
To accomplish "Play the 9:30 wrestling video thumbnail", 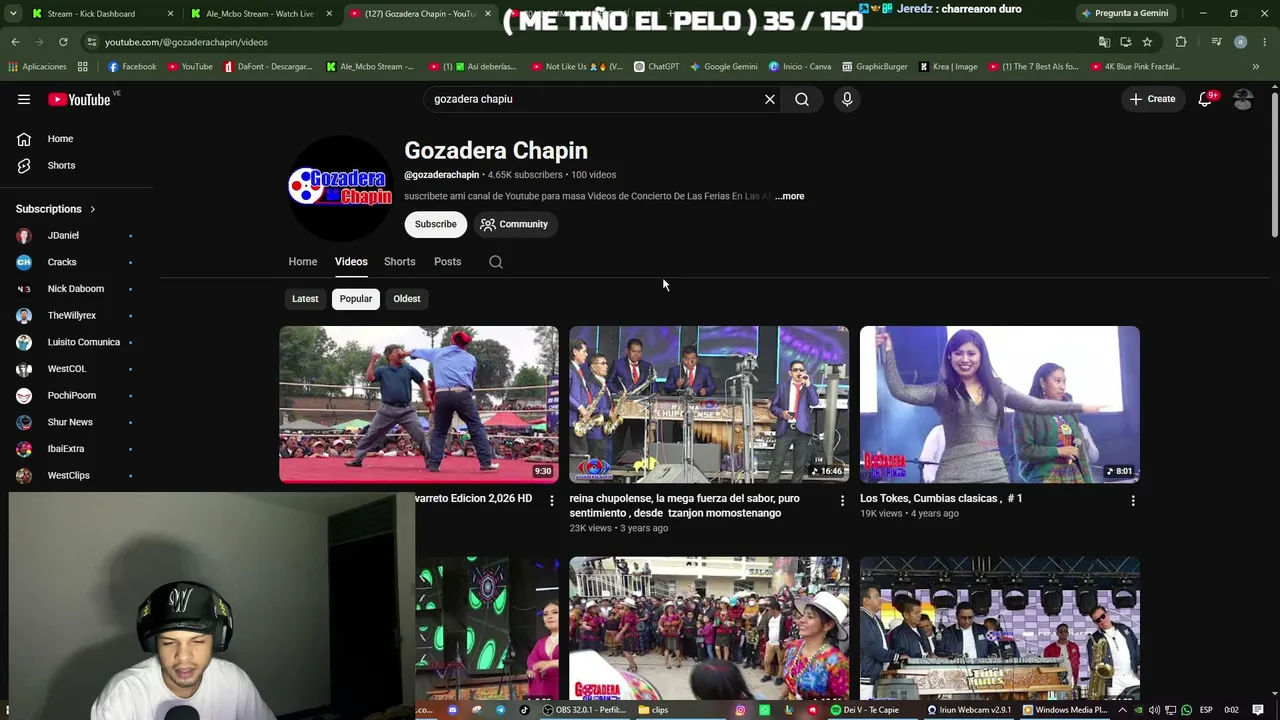I will tap(419, 404).
